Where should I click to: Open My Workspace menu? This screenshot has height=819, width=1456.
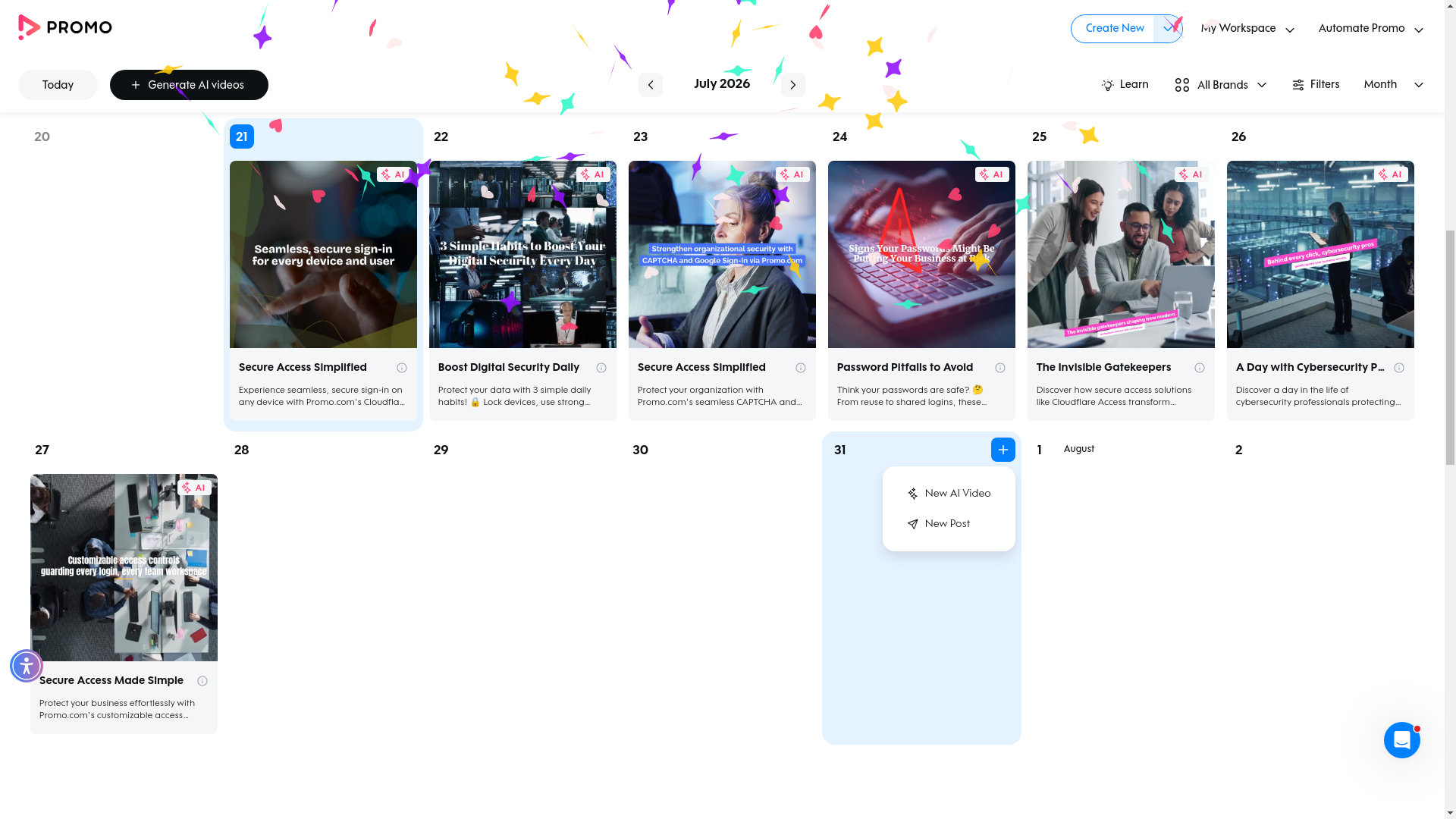click(x=1247, y=29)
